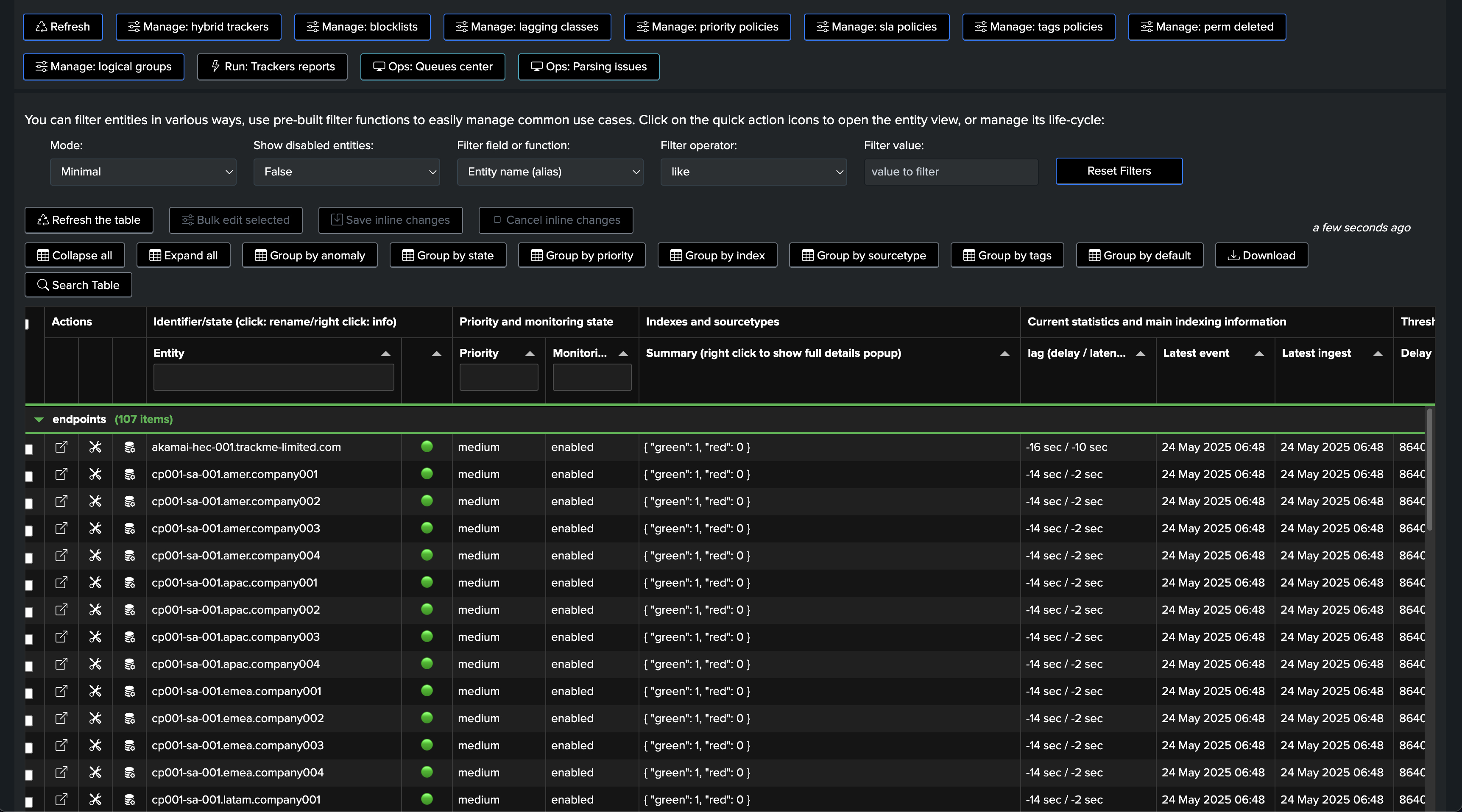Click Reset Filters button

[1119, 171]
